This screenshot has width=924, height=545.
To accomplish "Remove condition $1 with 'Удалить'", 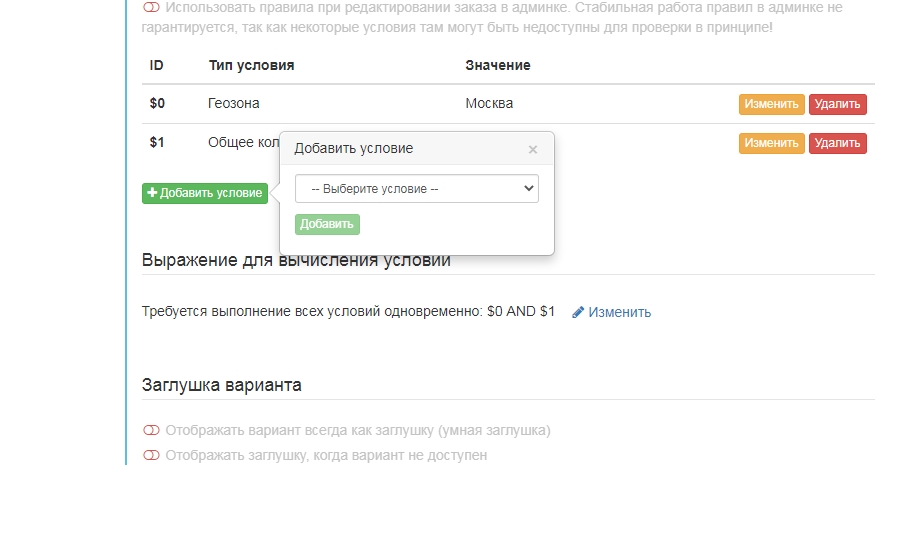I will pos(837,143).
